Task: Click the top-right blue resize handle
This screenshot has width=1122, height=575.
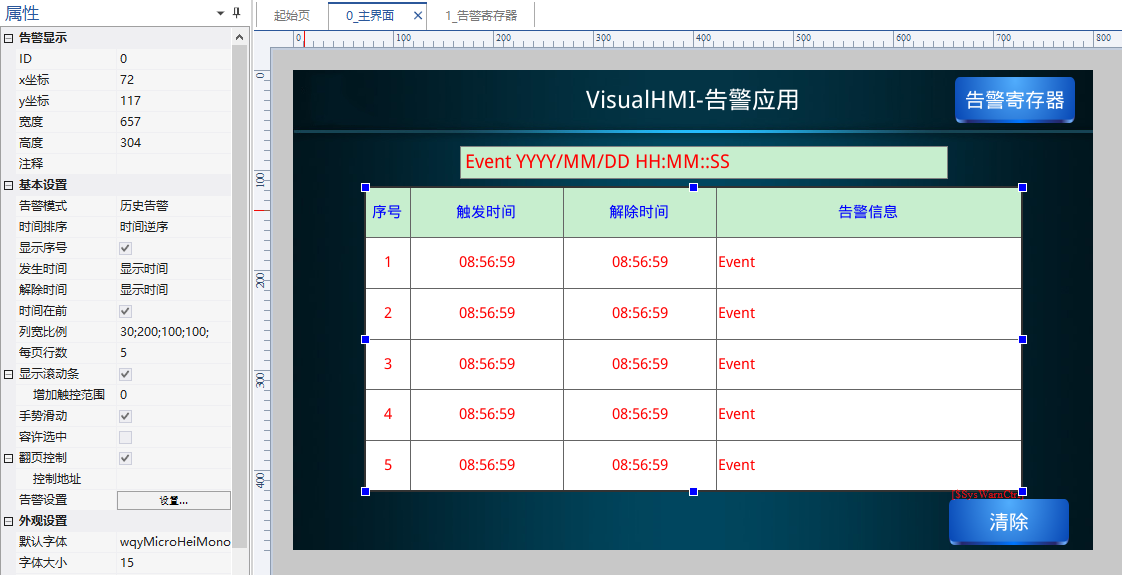Action: pos(1022,187)
